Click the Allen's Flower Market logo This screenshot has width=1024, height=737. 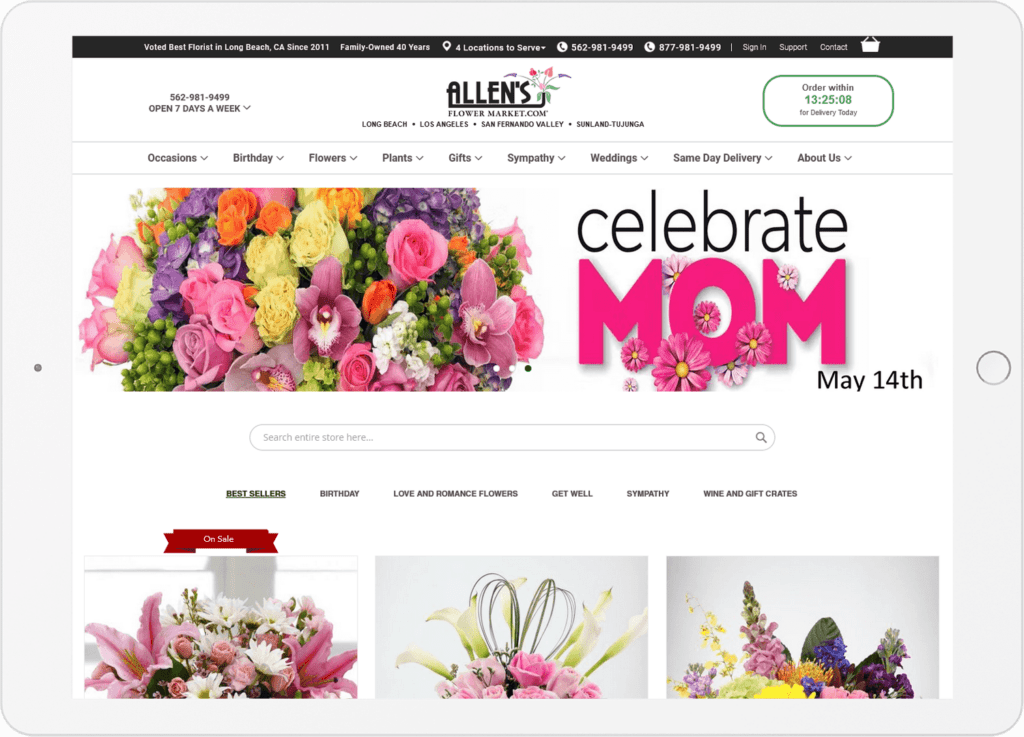(503, 97)
